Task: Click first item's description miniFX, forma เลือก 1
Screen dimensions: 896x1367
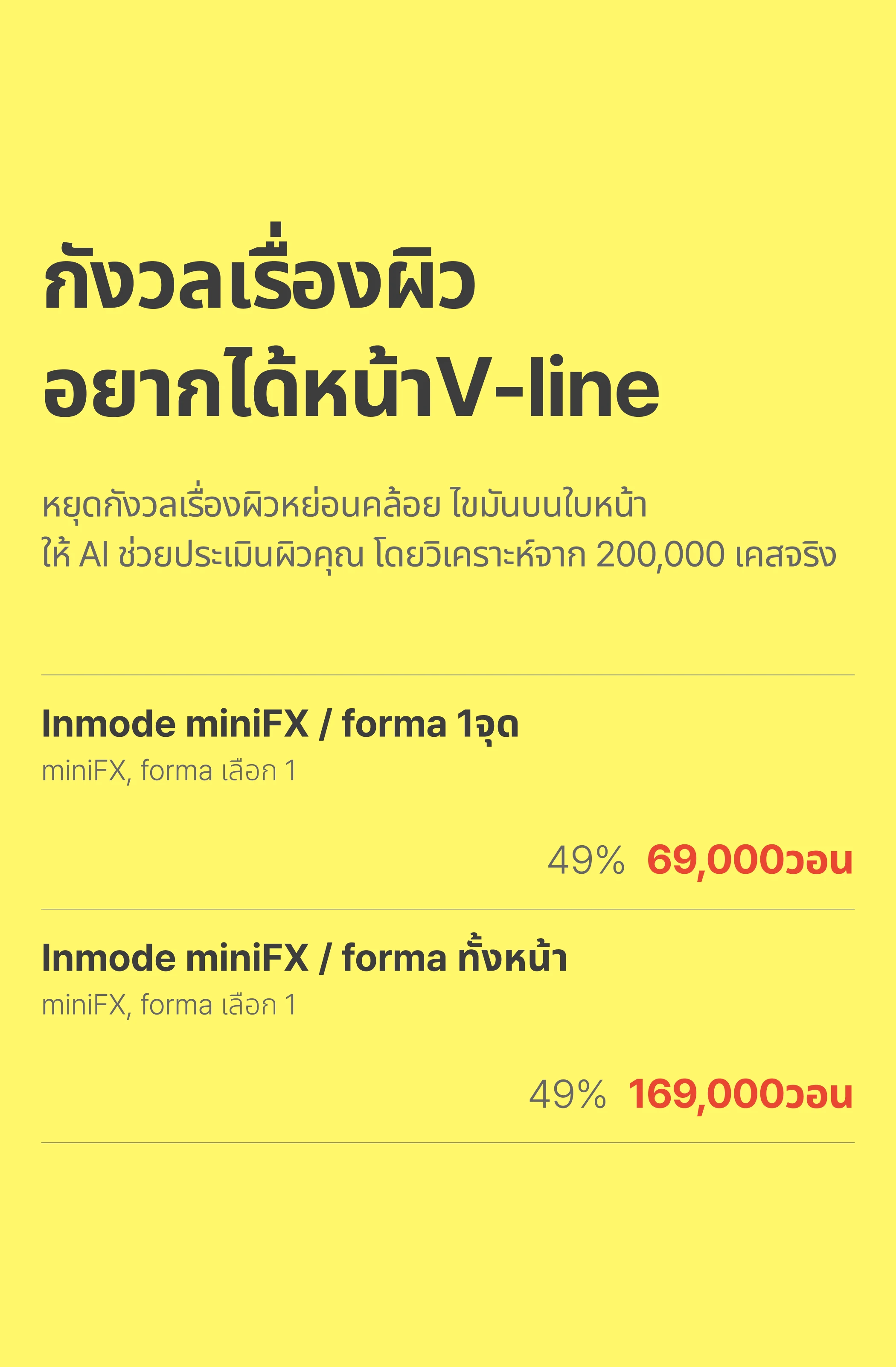Action: (169, 770)
